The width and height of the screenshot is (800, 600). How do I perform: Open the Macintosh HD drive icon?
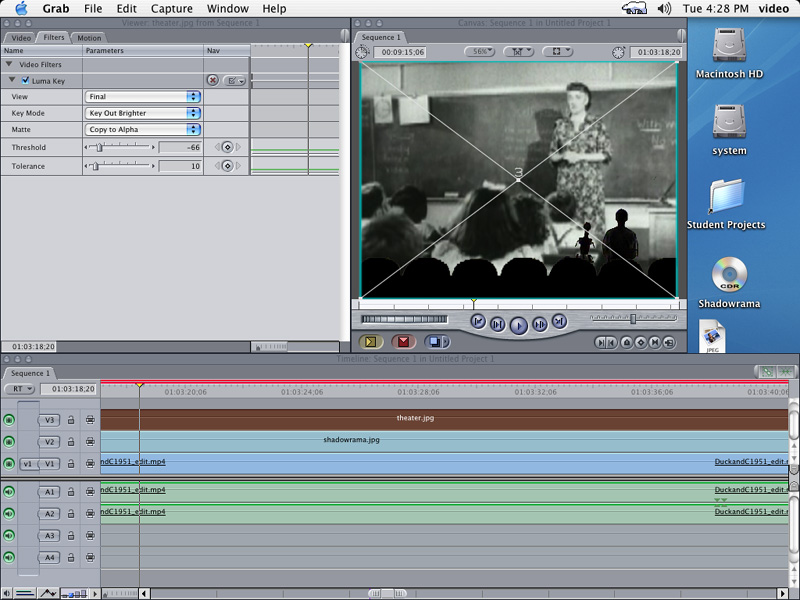(729, 46)
